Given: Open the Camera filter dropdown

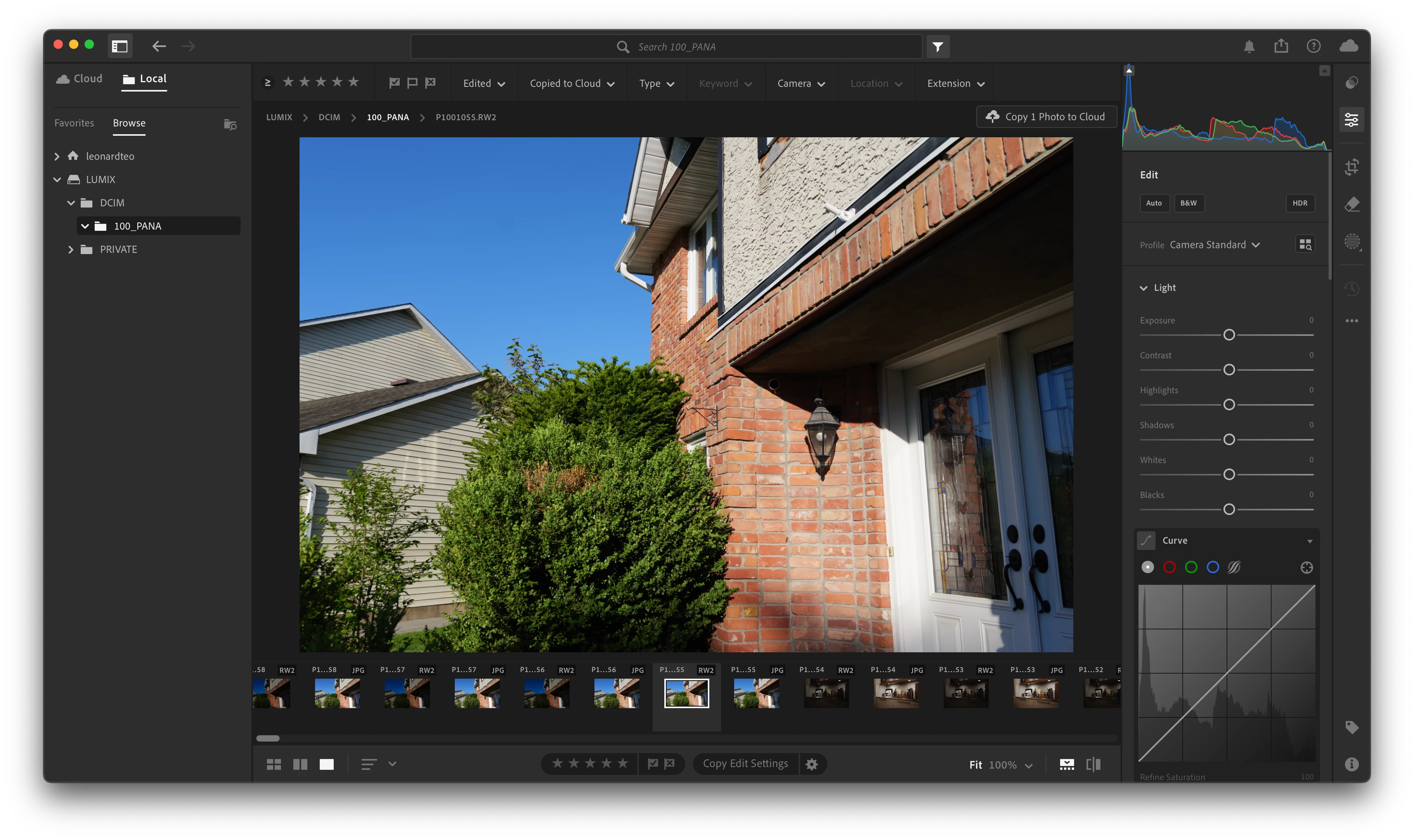Looking at the screenshot, I should pyautogui.click(x=801, y=84).
